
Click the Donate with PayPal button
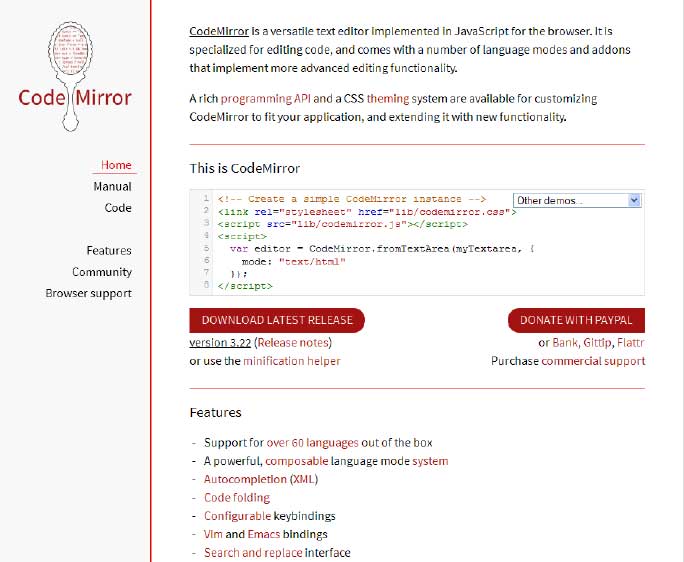tap(576, 320)
